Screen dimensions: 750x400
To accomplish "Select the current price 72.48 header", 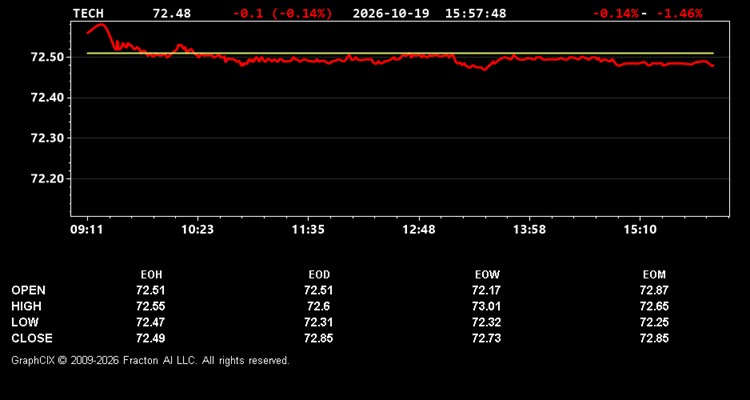I will (172, 13).
